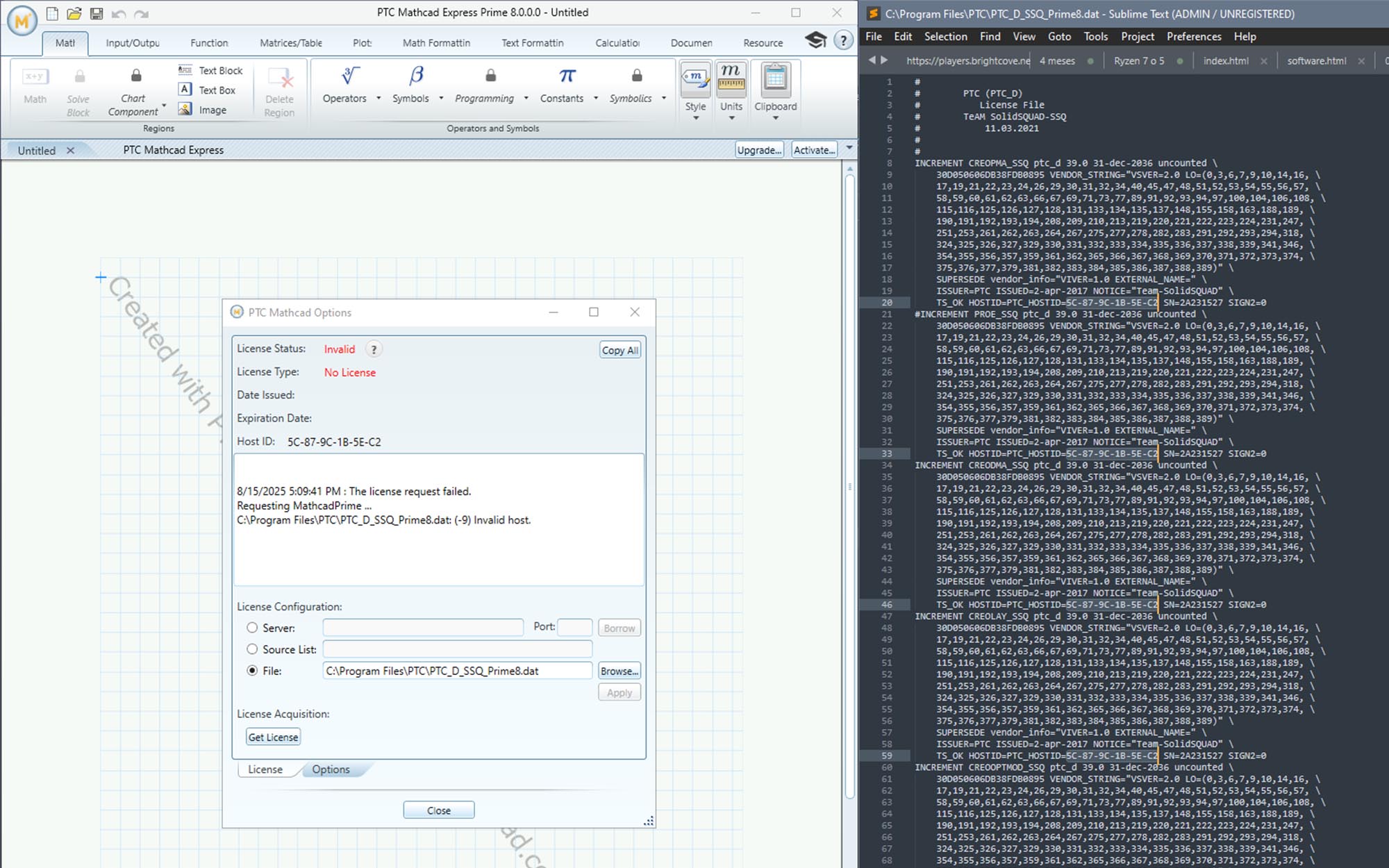Switch to the Matrices/Tables ribbon tab

click(x=290, y=43)
